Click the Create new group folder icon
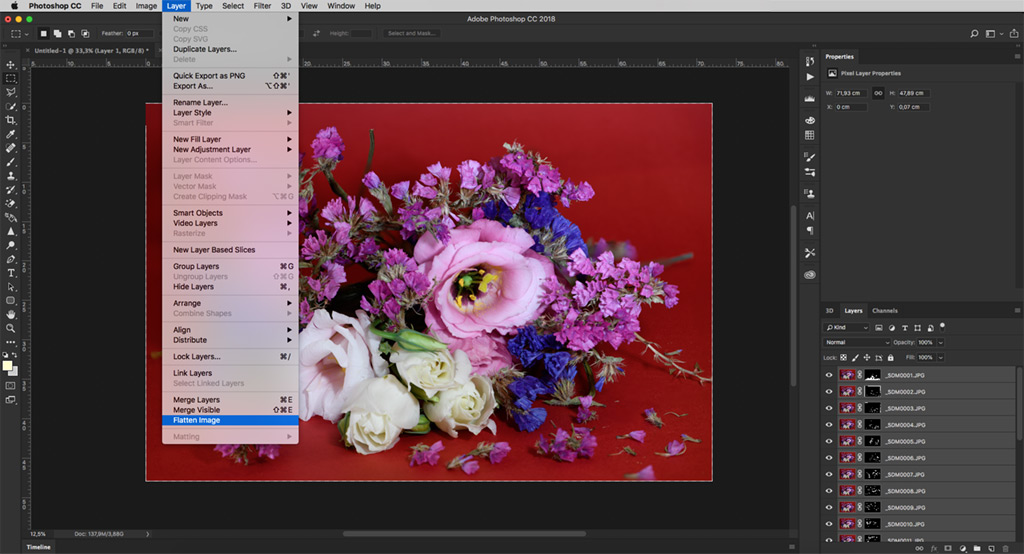The image size is (1024, 554). coord(976,548)
